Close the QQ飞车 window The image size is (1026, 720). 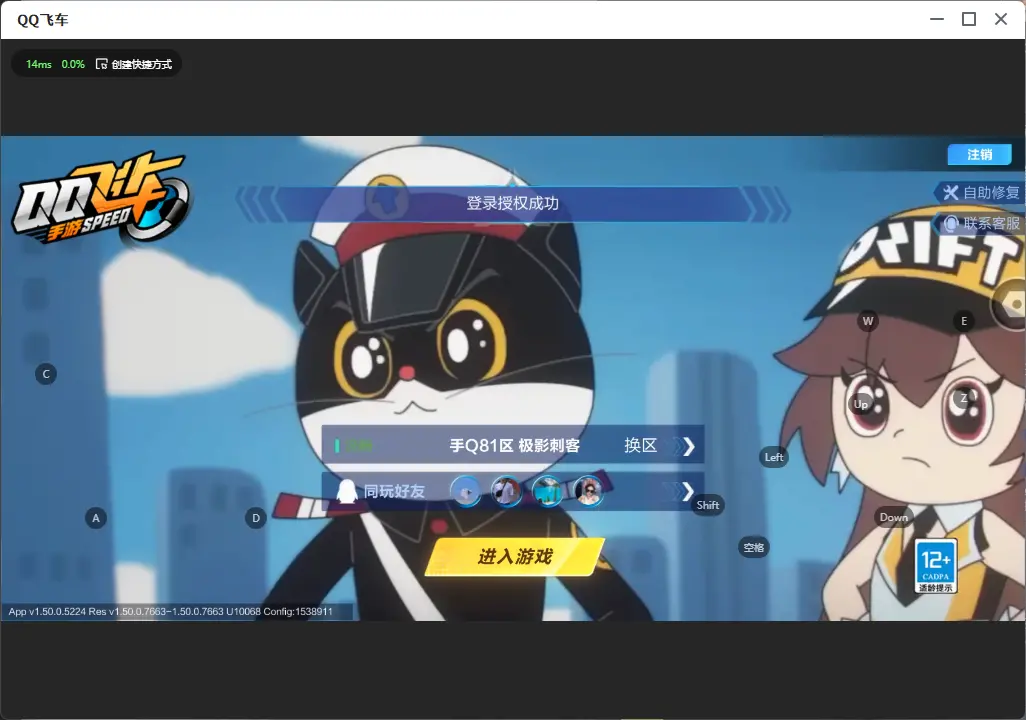(x=1001, y=20)
